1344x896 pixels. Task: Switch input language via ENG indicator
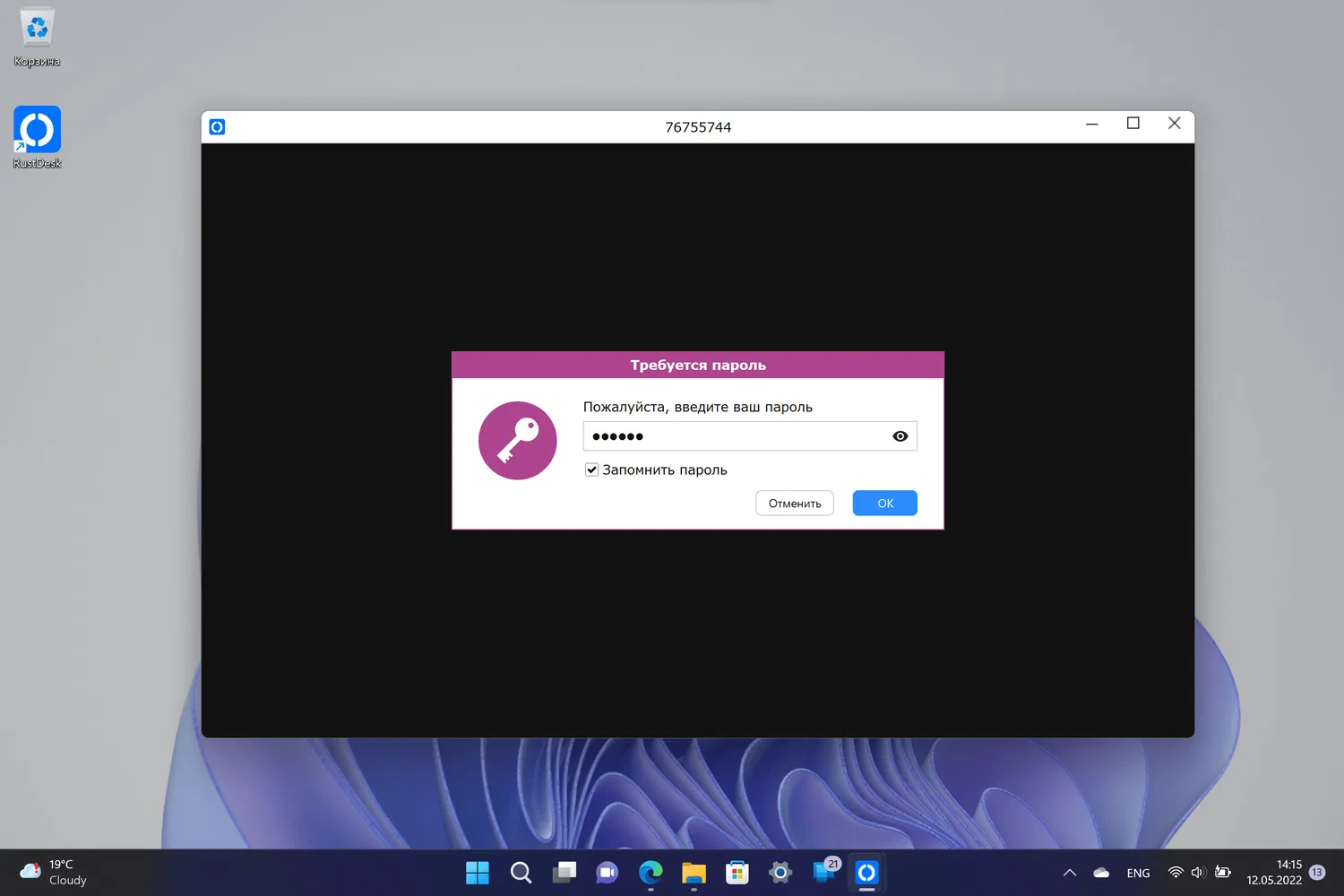click(1138, 874)
